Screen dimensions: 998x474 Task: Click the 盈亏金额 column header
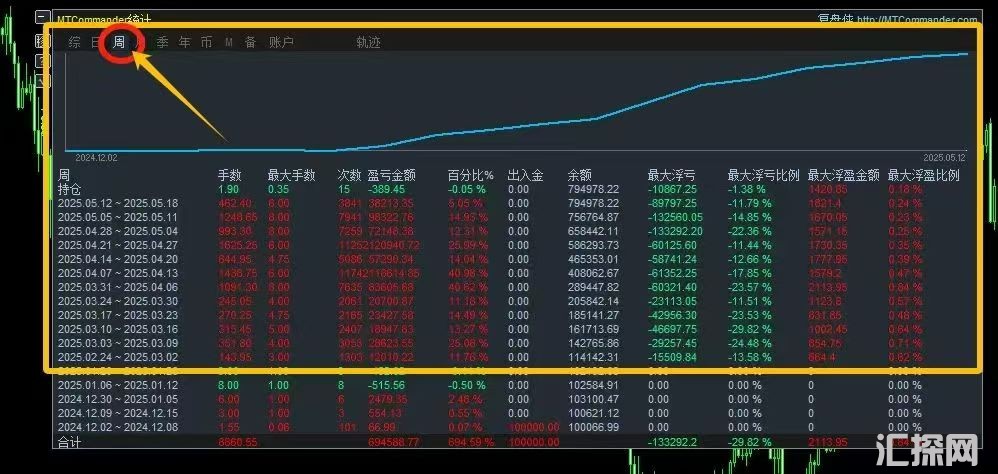(x=391, y=176)
